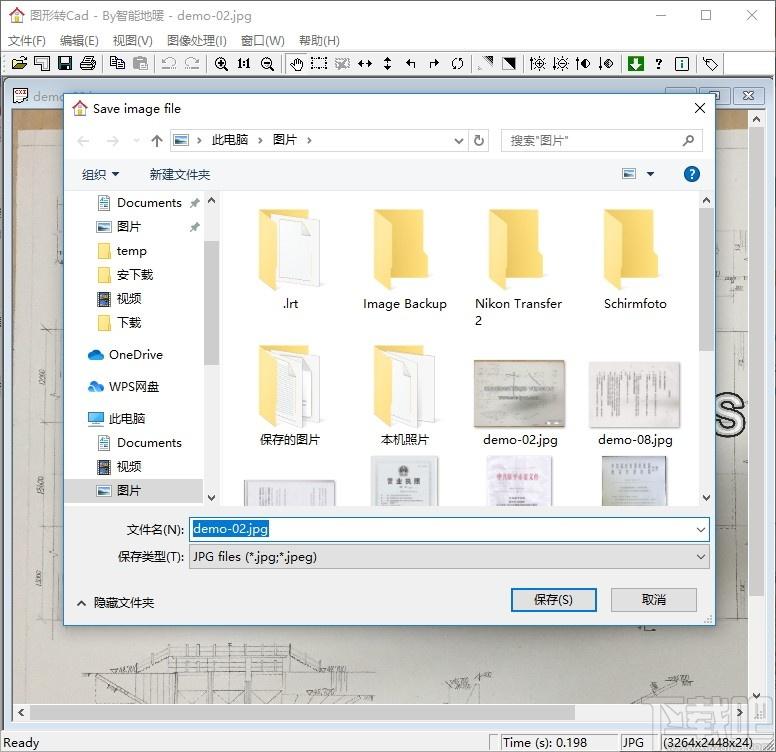The image size is (776, 752).
Task: Open the 图像处理(I) menu
Action: point(196,41)
